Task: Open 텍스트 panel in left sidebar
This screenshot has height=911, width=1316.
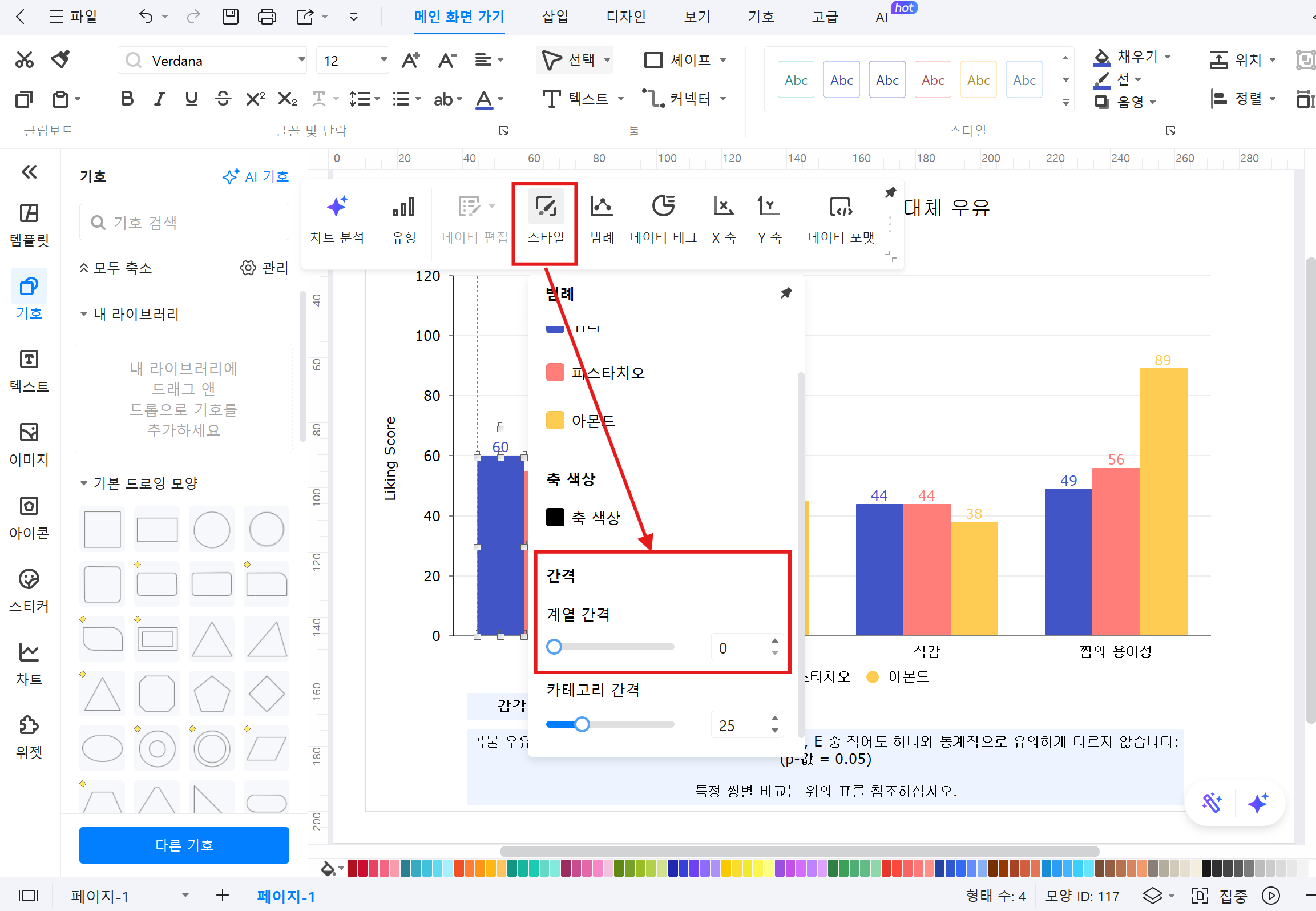Action: click(29, 372)
